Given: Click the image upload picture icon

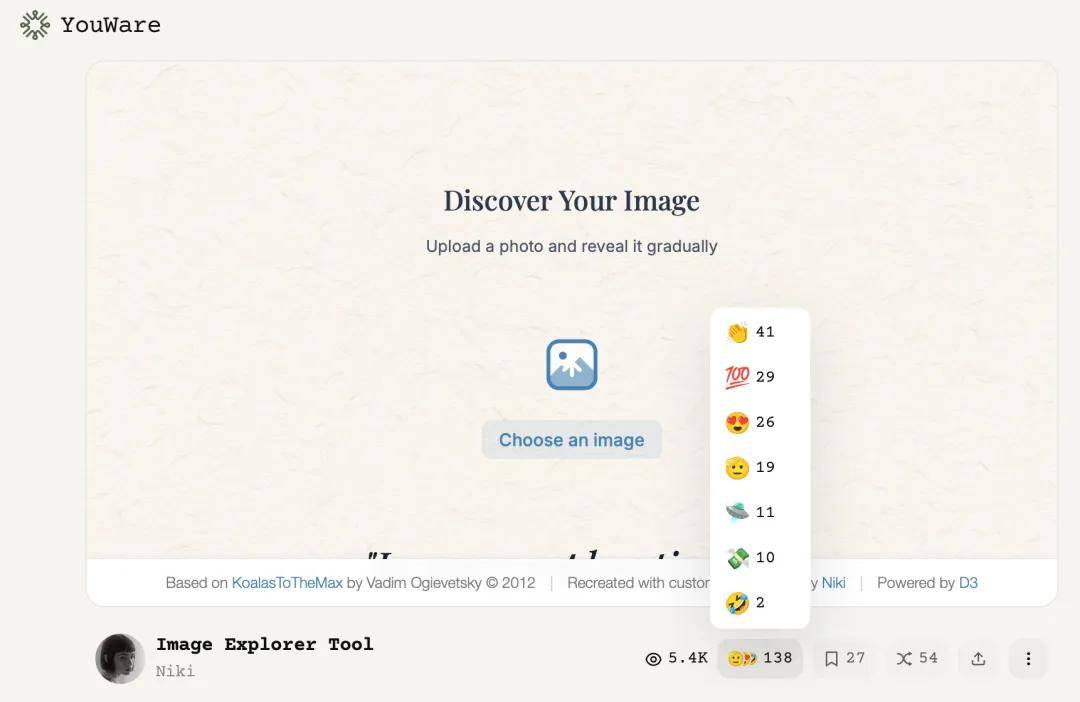Looking at the screenshot, I should (571, 365).
